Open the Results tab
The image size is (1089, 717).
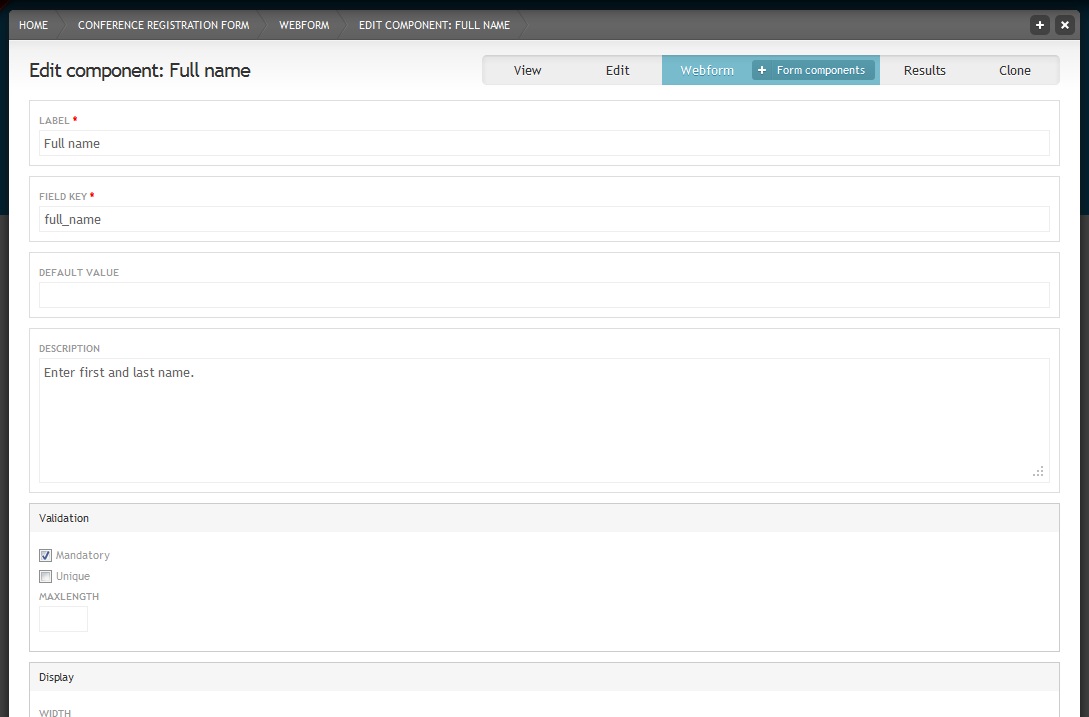click(924, 70)
